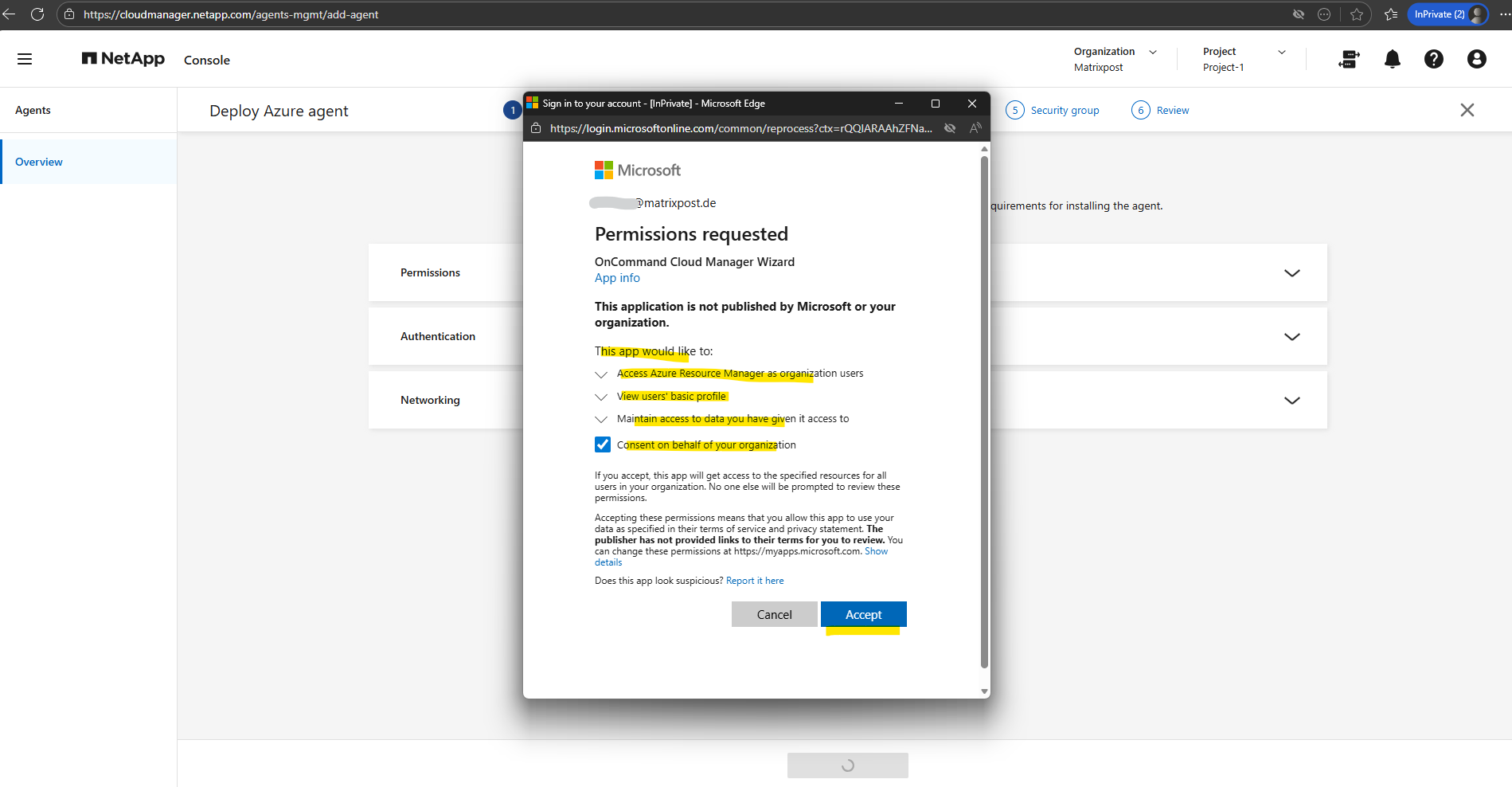Click the login.microsoftonline.com URL in popup

[741, 128]
